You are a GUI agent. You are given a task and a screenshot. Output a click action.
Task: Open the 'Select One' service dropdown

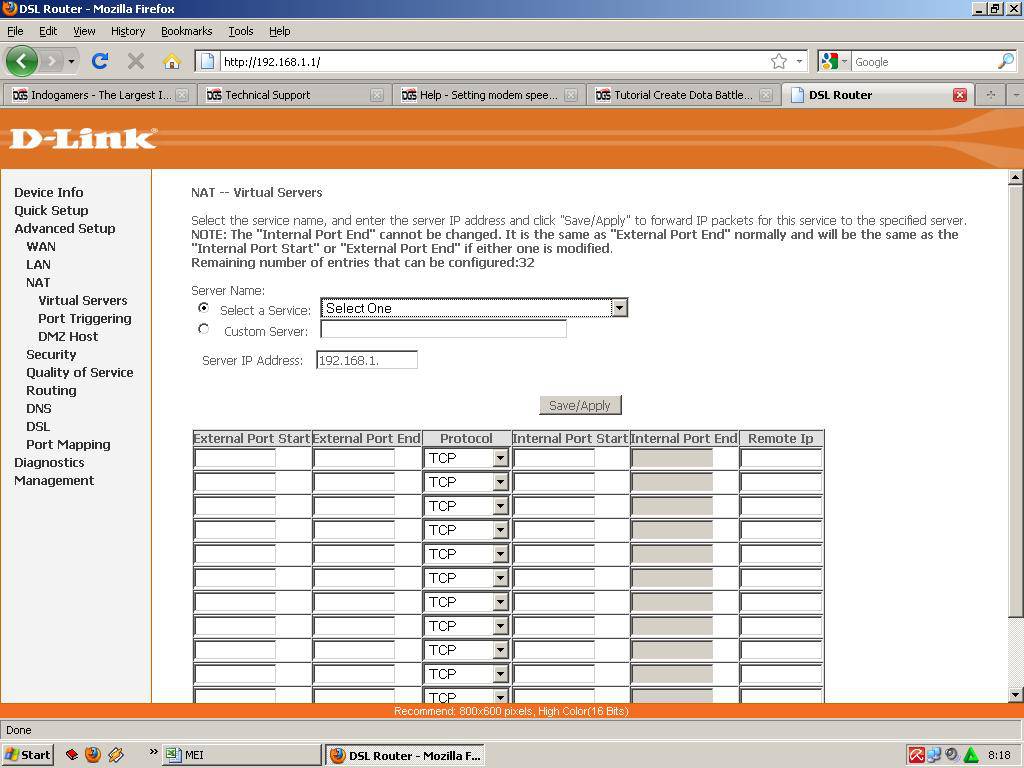(x=473, y=308)
